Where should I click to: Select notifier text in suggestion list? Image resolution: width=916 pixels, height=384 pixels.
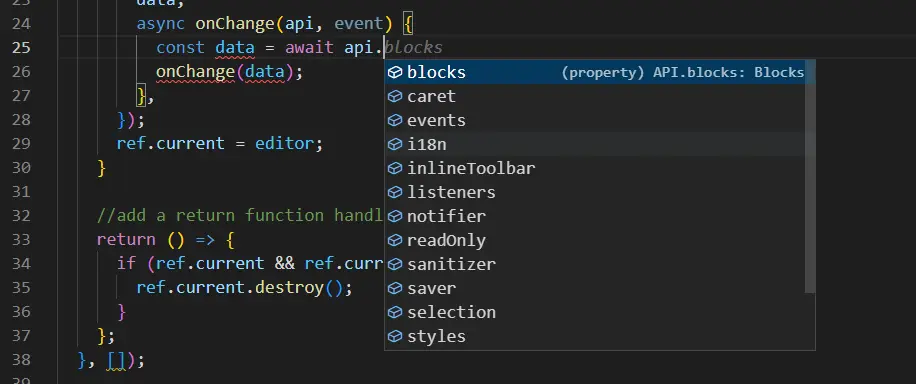tap(446, 216)
